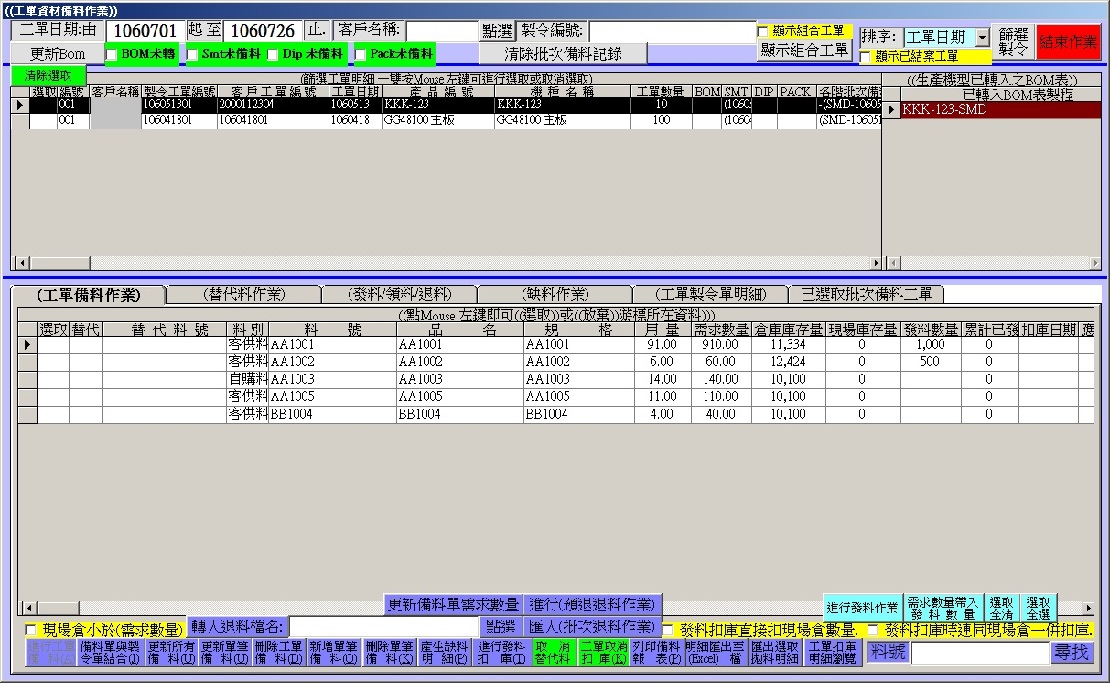Open the 發料/領料/退料 tab
Screen dimensions: 1110x684
[x=400, y=294]
